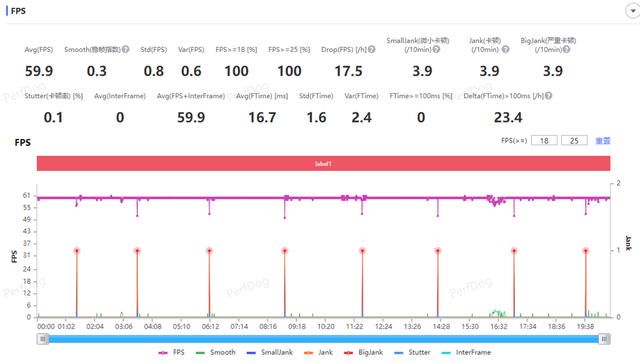Click the help icon beside Jank(/10min)

pyautogui.click(x=505, y=49)
